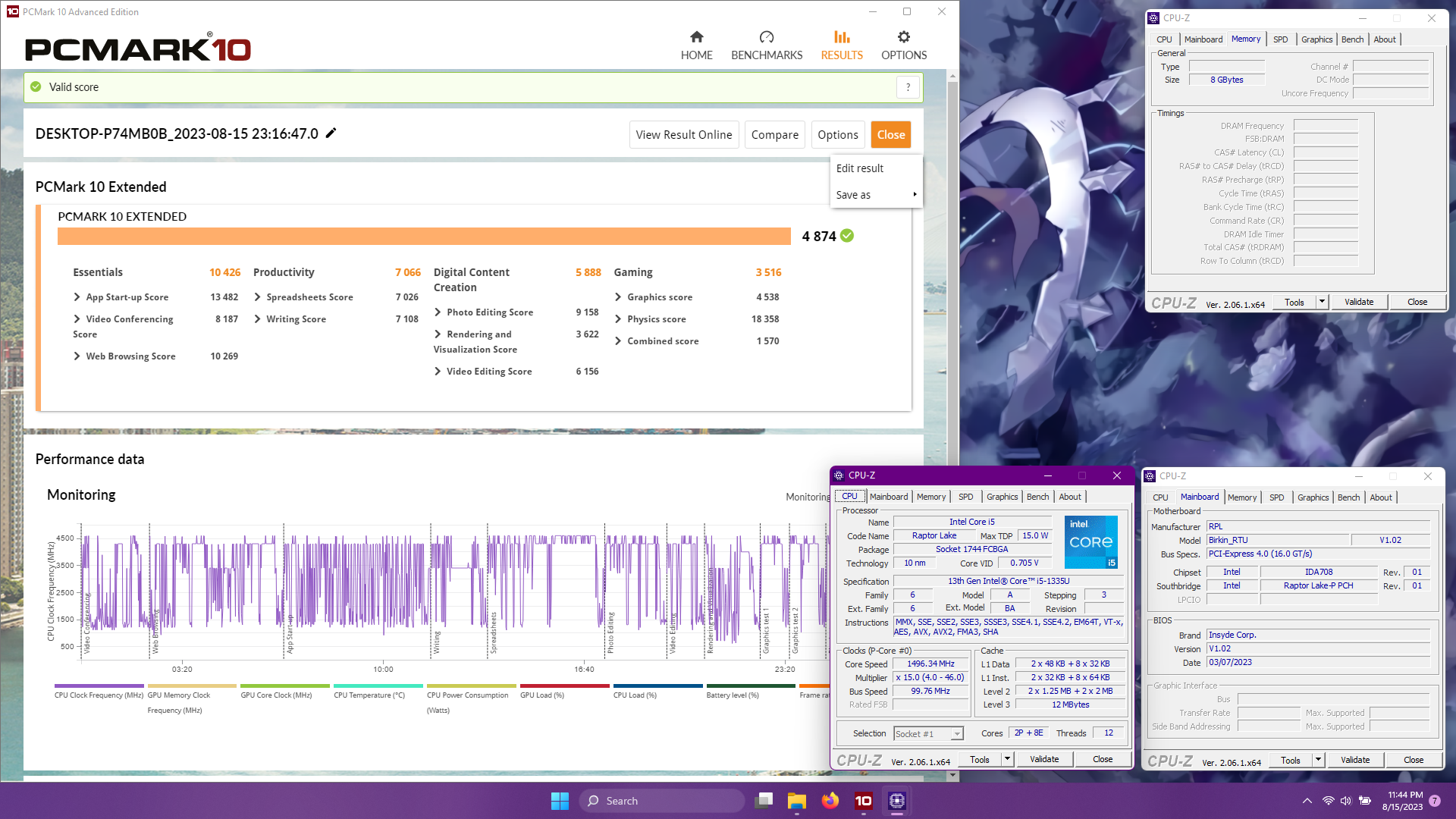This screenshot has height=819, width=1456.
Task: Open the HOME section in PCMark
Action: click(x=696, y=45)
